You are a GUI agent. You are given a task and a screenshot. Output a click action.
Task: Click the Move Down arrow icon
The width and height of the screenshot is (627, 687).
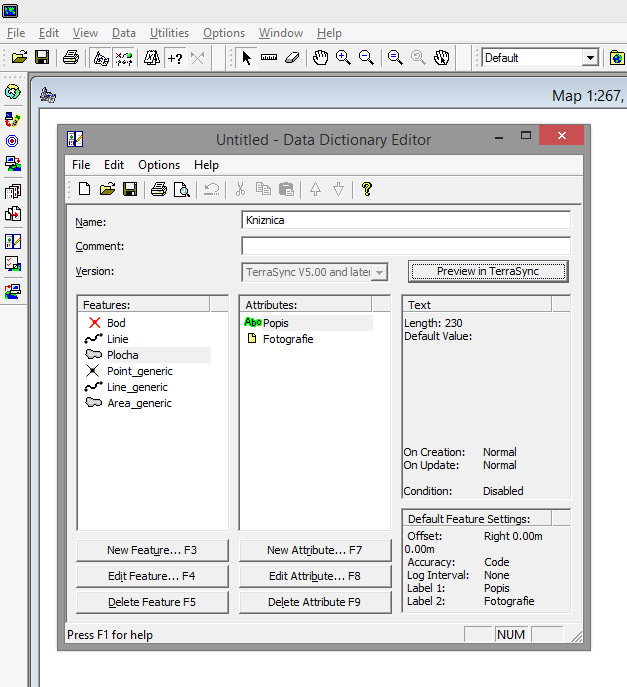tap(338, 189)
